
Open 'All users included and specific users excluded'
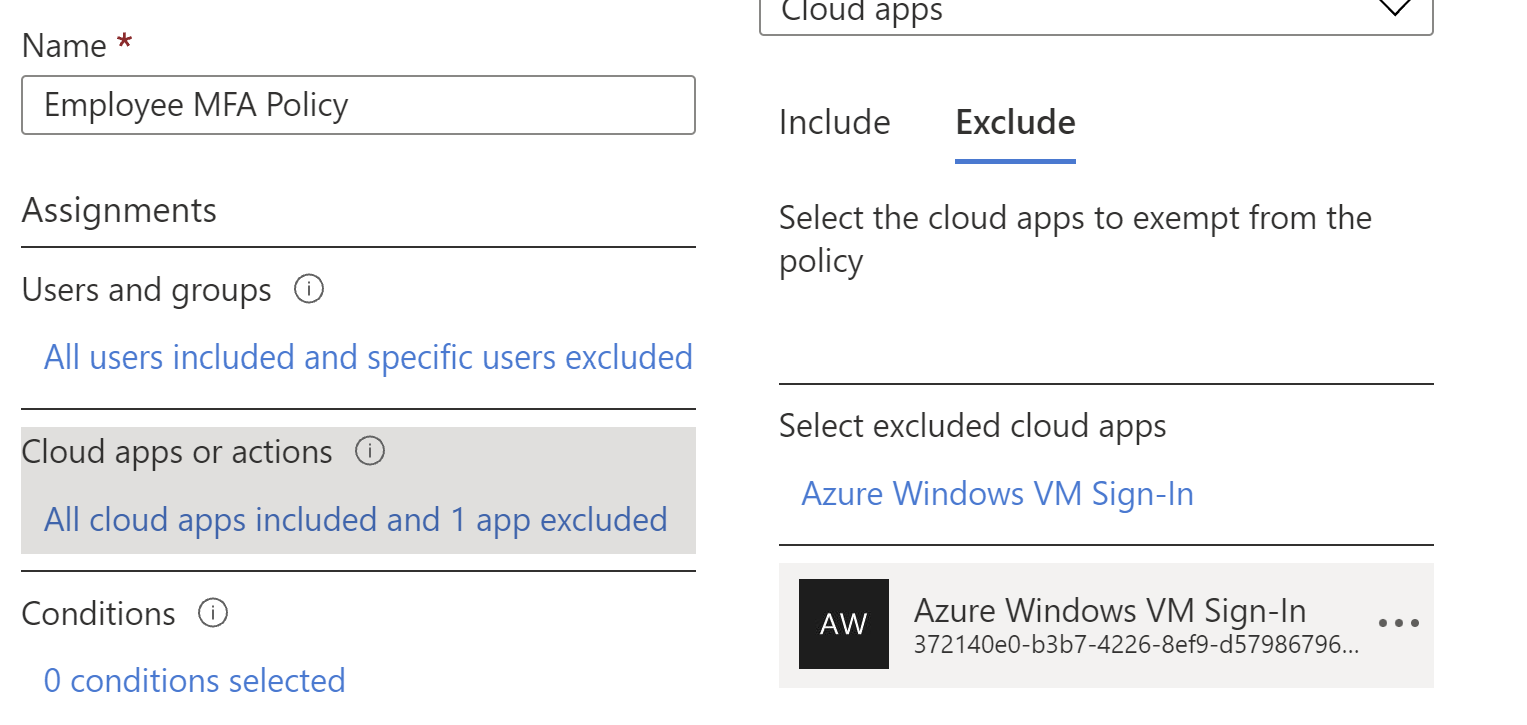[368, 358]
